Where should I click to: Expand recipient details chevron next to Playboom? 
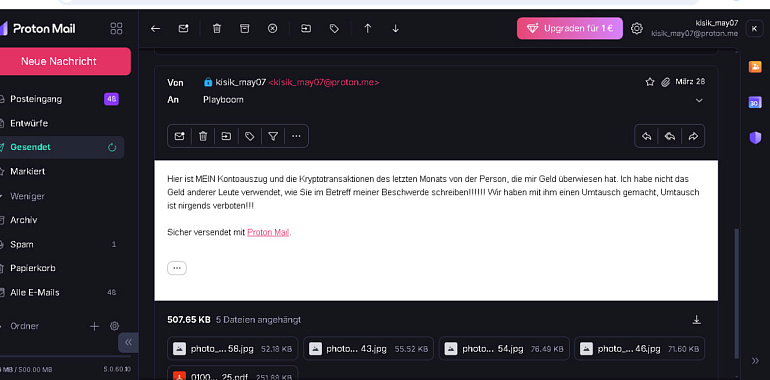point(699,100)
